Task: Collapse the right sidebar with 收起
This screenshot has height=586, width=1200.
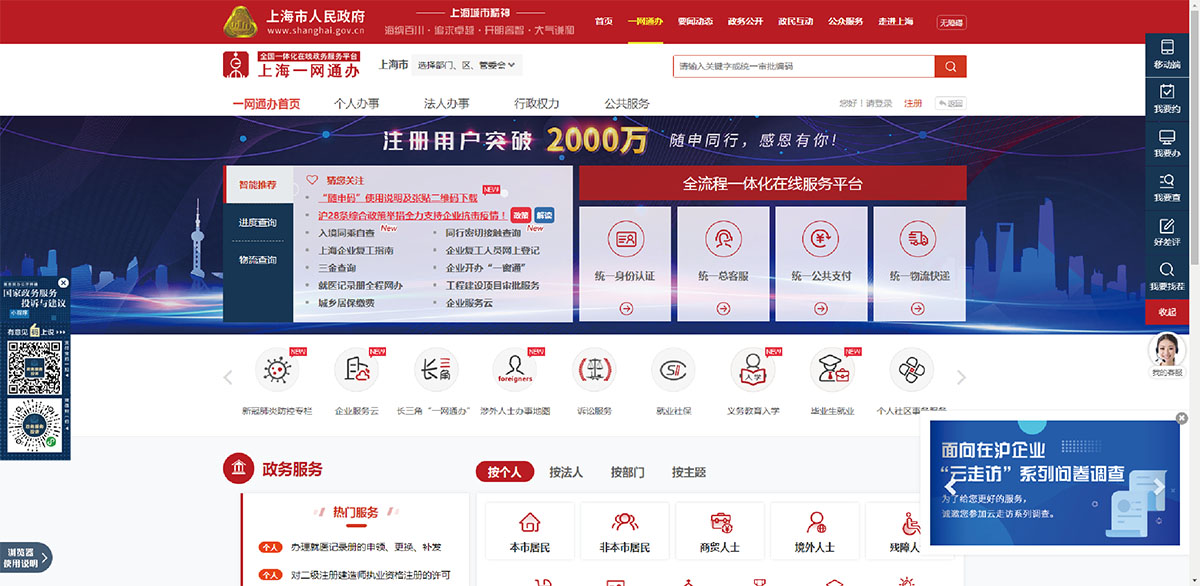Action: [x=1166, y=312]
